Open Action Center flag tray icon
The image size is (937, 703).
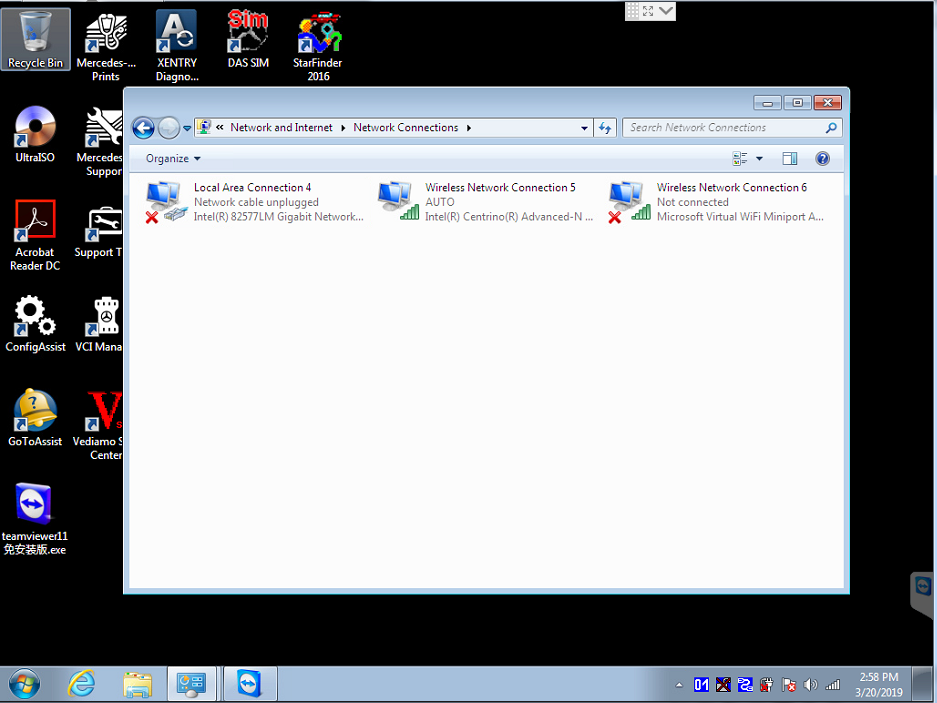tap(789, 685)
